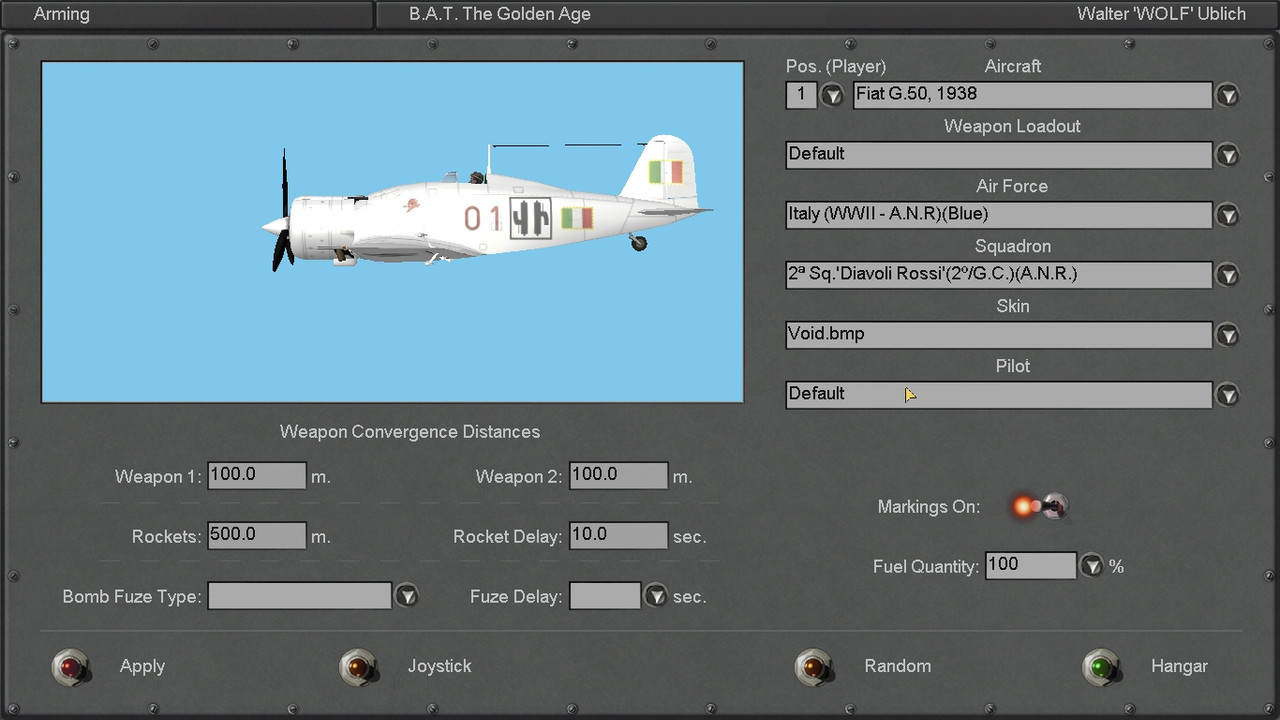Click the Pilot Default field

999,395
